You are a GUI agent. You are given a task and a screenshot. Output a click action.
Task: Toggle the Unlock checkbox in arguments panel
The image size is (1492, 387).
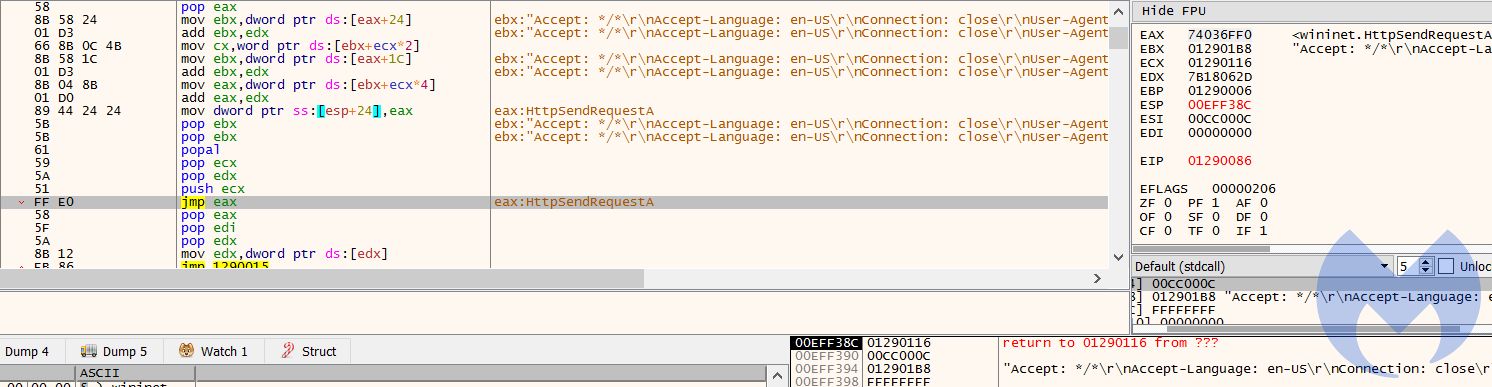(x=1445, y=266)
